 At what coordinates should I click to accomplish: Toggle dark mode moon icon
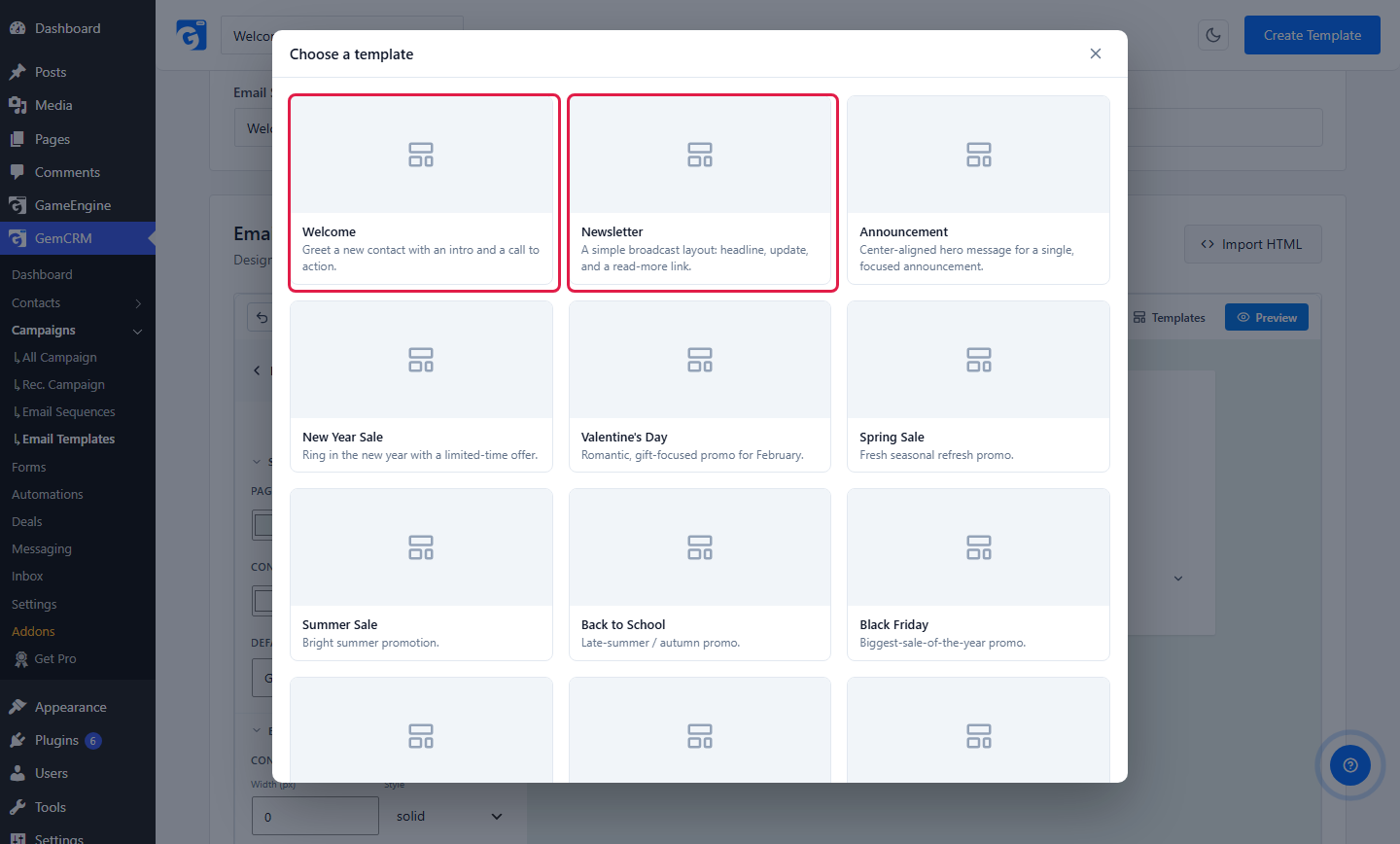[x=1213, y=35]
